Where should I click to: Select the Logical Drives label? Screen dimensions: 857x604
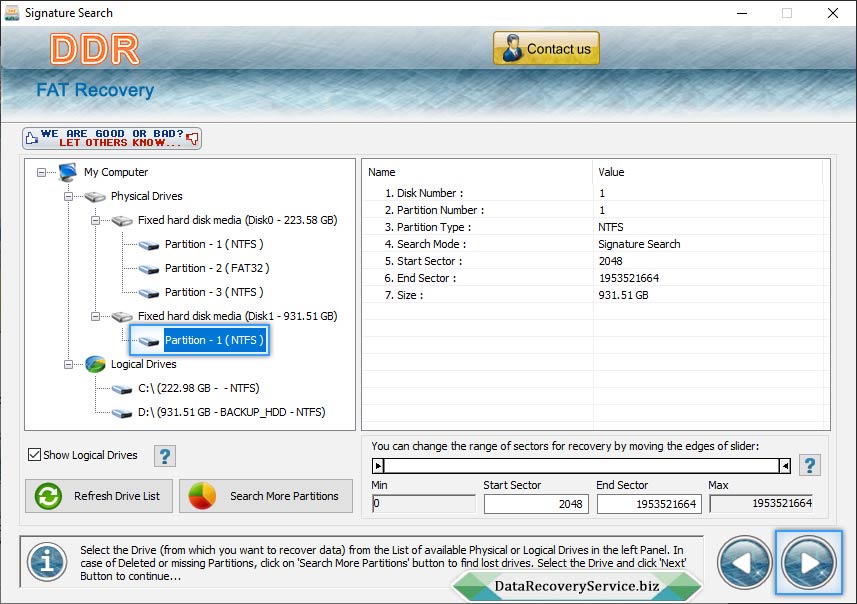[144, 365]
